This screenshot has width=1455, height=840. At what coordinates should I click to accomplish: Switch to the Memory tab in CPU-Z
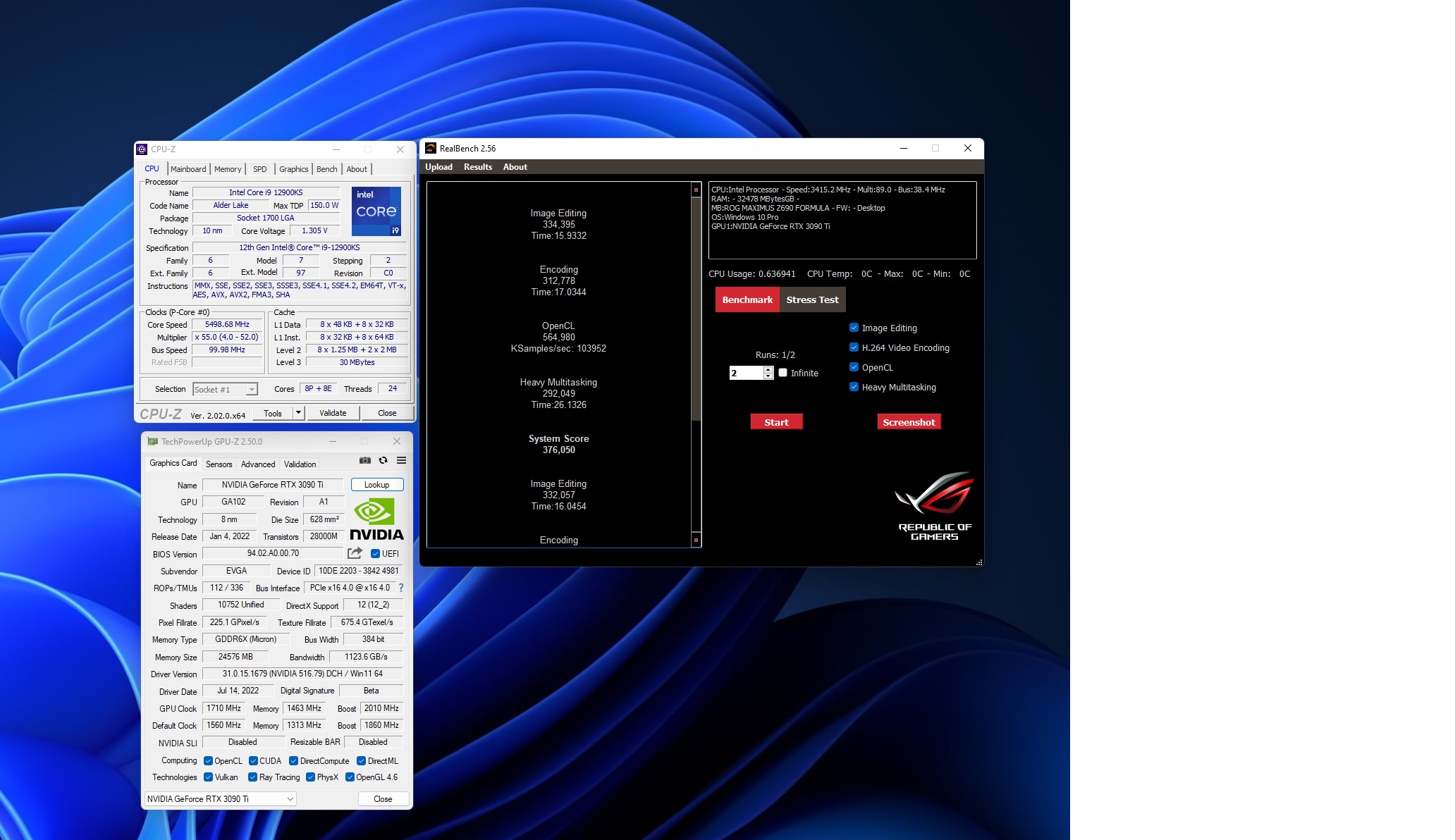pyautogui.click(x=228, y=169)
